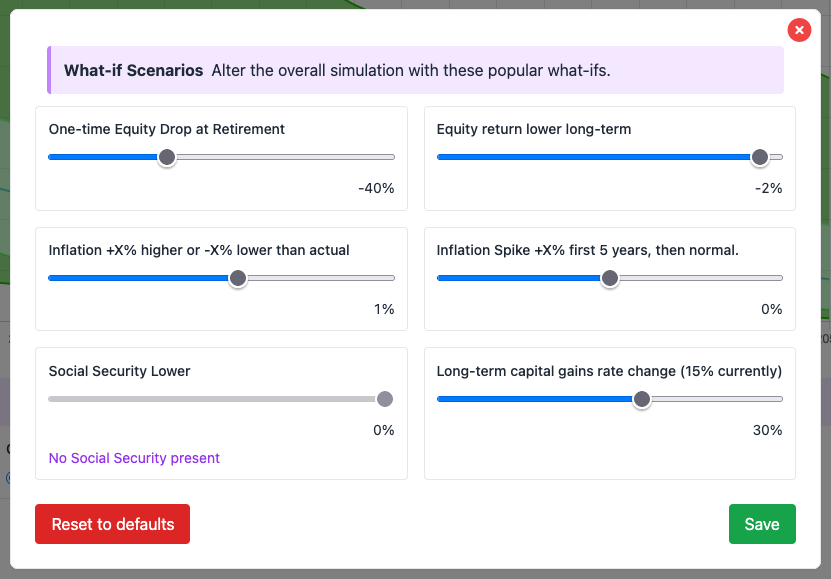Click the One-time Equity Drop at Retirement label

coord(167,129)
